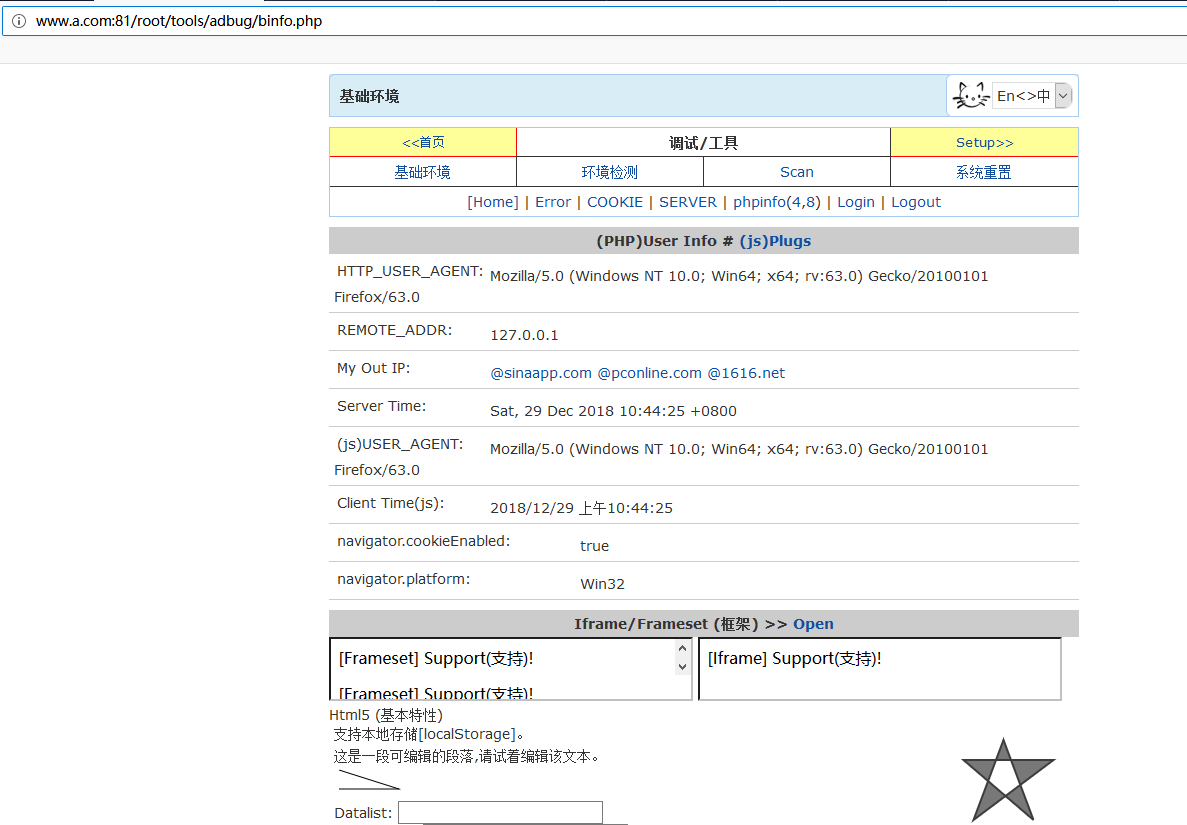Click the gray star graphic

click(x=1007, y=781)
